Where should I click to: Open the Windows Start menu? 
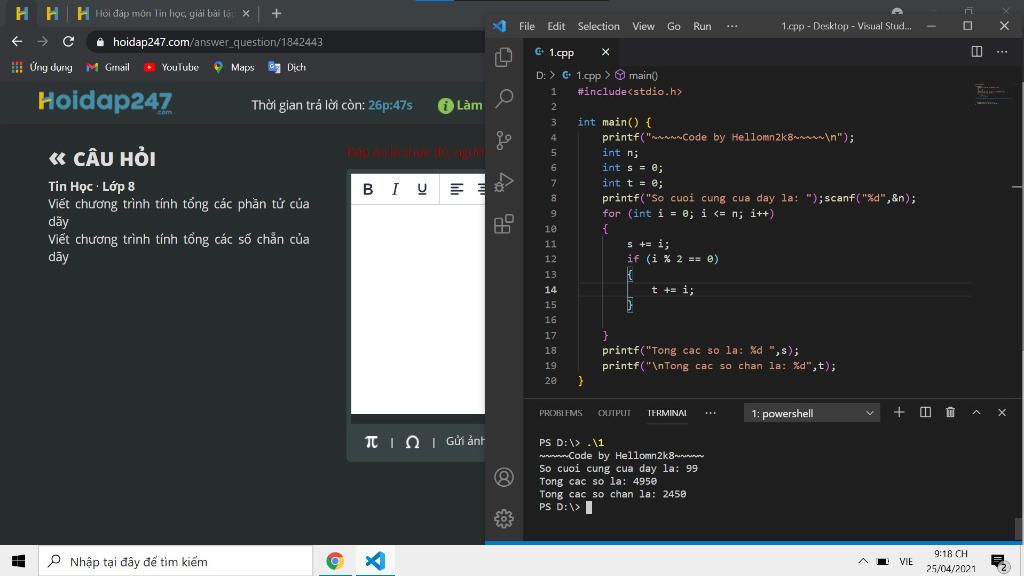[18, 561]
